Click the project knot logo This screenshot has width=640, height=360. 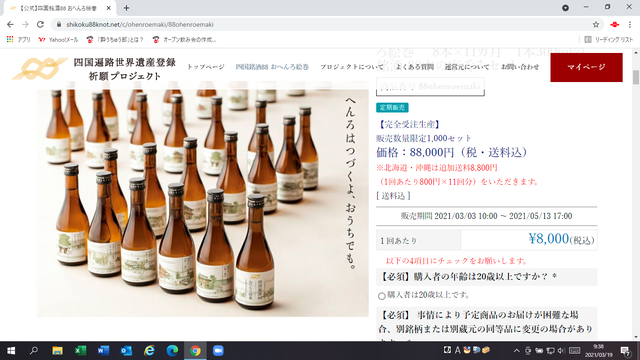point(40,69)
